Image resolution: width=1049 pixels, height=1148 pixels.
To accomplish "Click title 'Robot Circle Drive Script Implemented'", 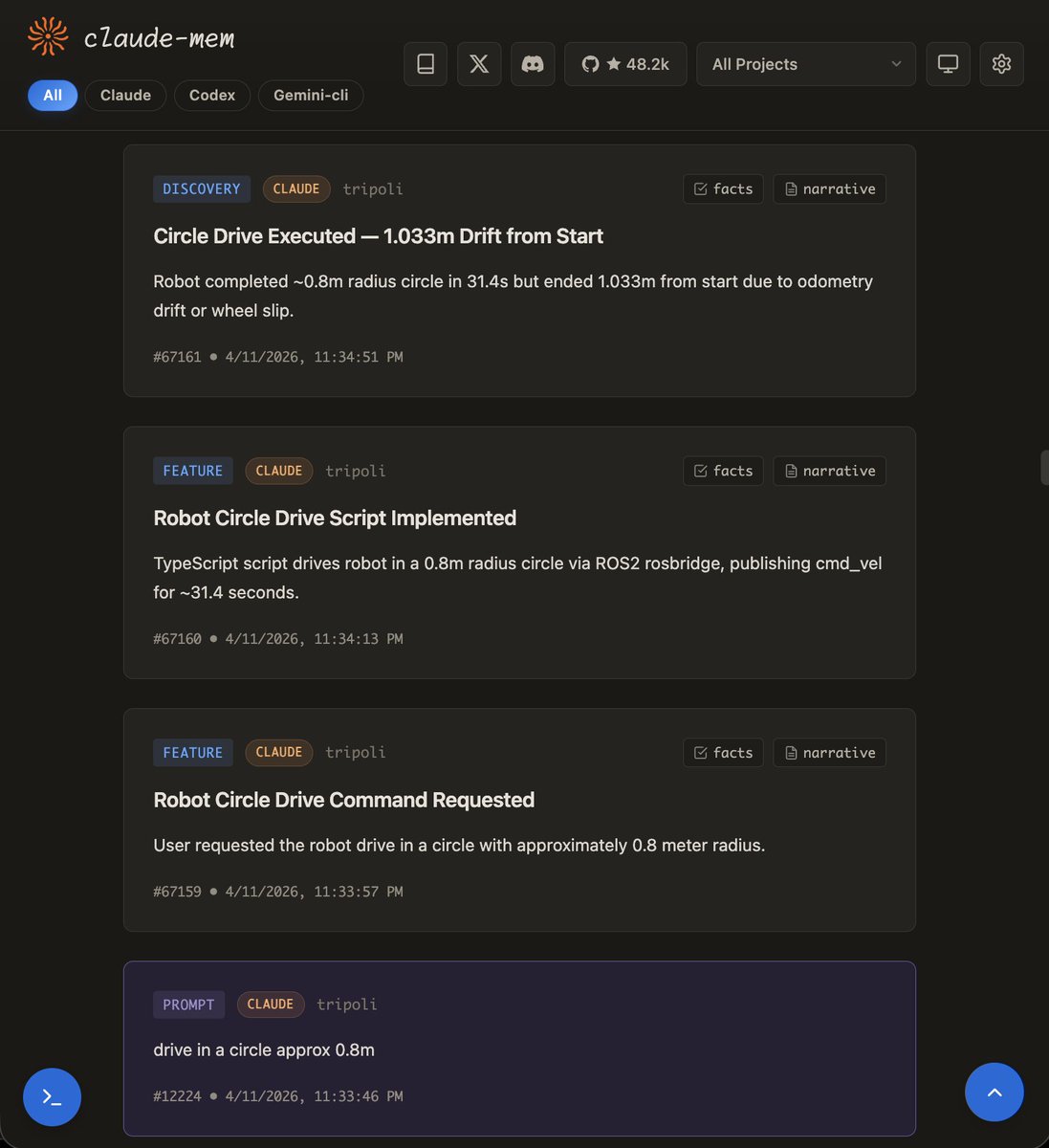I will click(335, 519).
